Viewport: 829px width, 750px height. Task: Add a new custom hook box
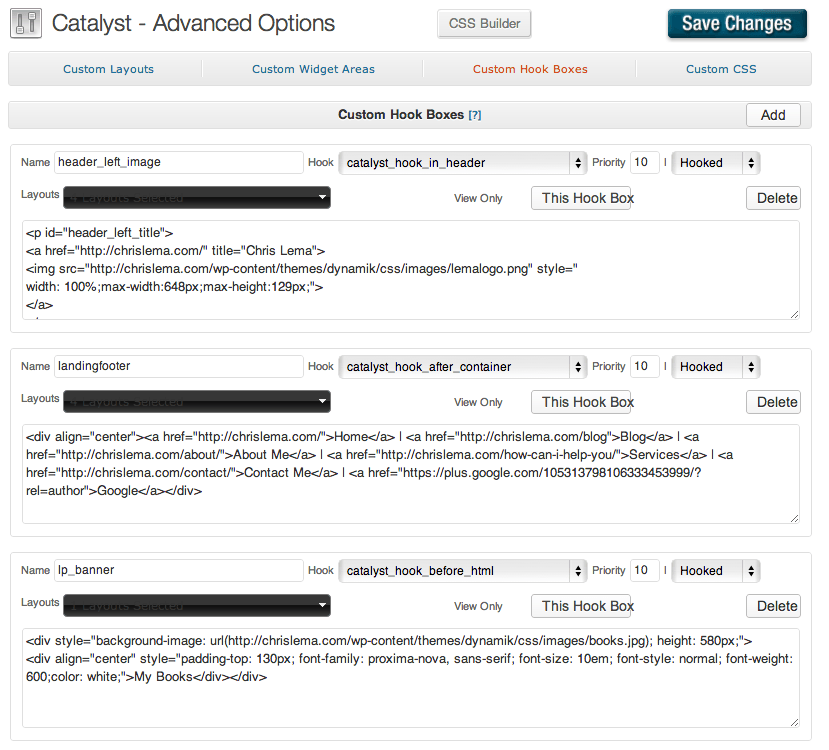point(773,115)
